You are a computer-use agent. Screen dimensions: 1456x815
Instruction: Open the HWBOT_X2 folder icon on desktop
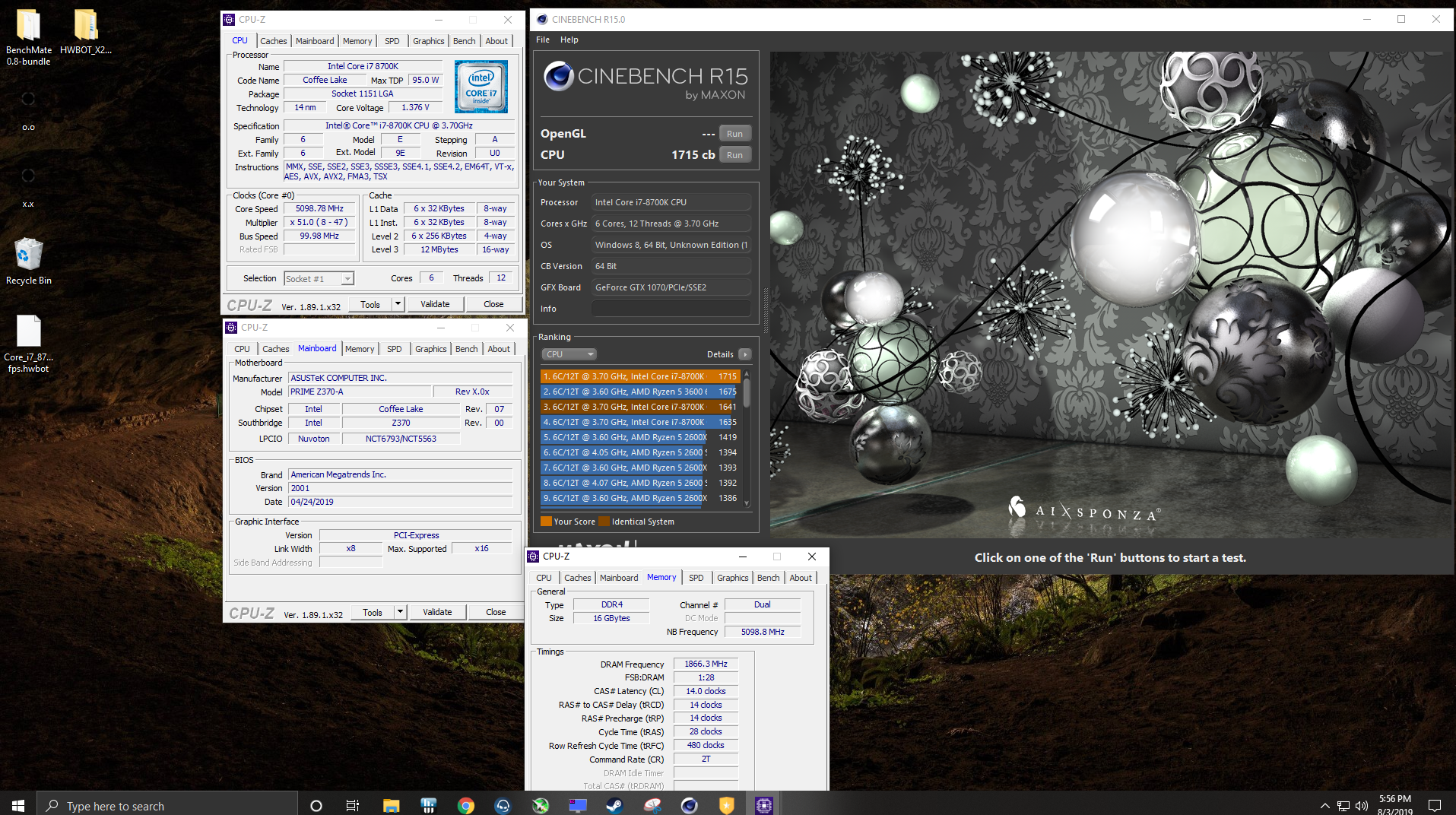click(x=86, y=25)
